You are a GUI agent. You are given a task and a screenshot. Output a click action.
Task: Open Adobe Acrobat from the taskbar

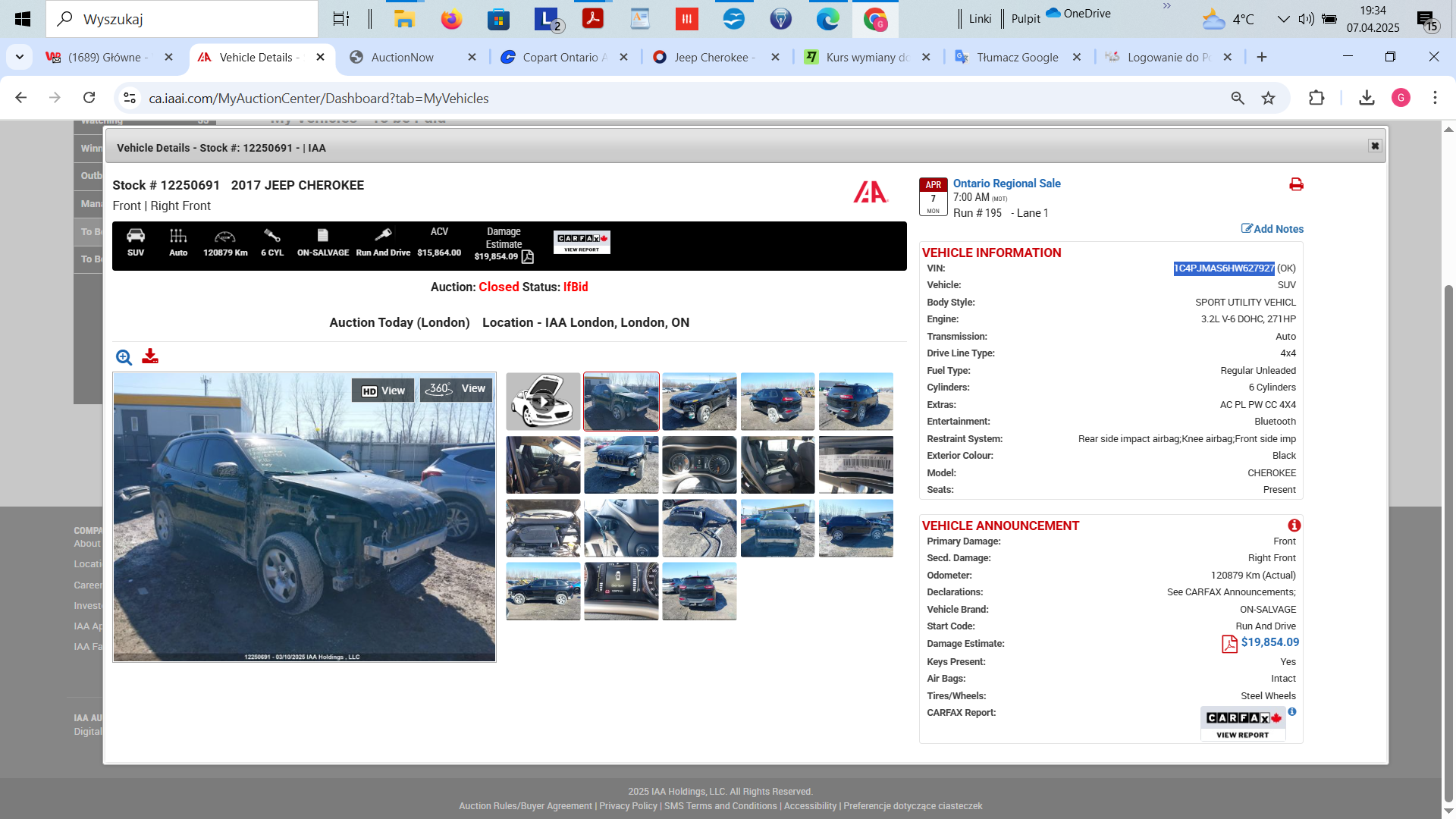click(592, 19)
